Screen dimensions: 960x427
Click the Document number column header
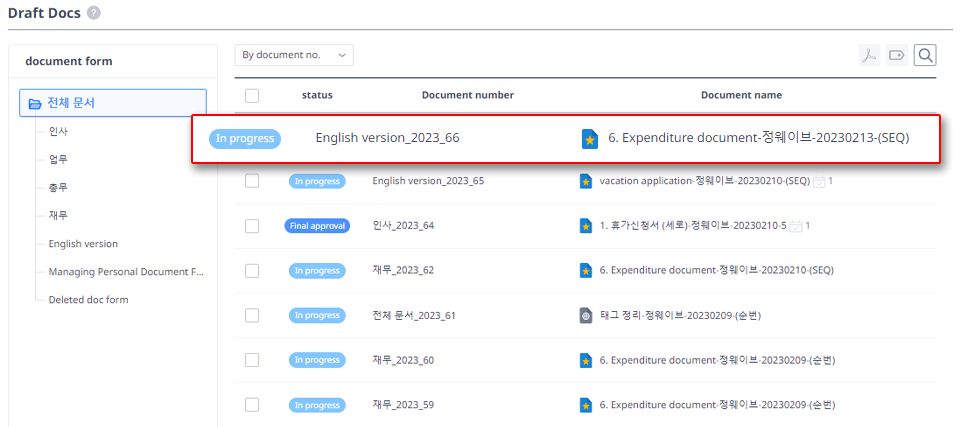[x=468, y=96]
